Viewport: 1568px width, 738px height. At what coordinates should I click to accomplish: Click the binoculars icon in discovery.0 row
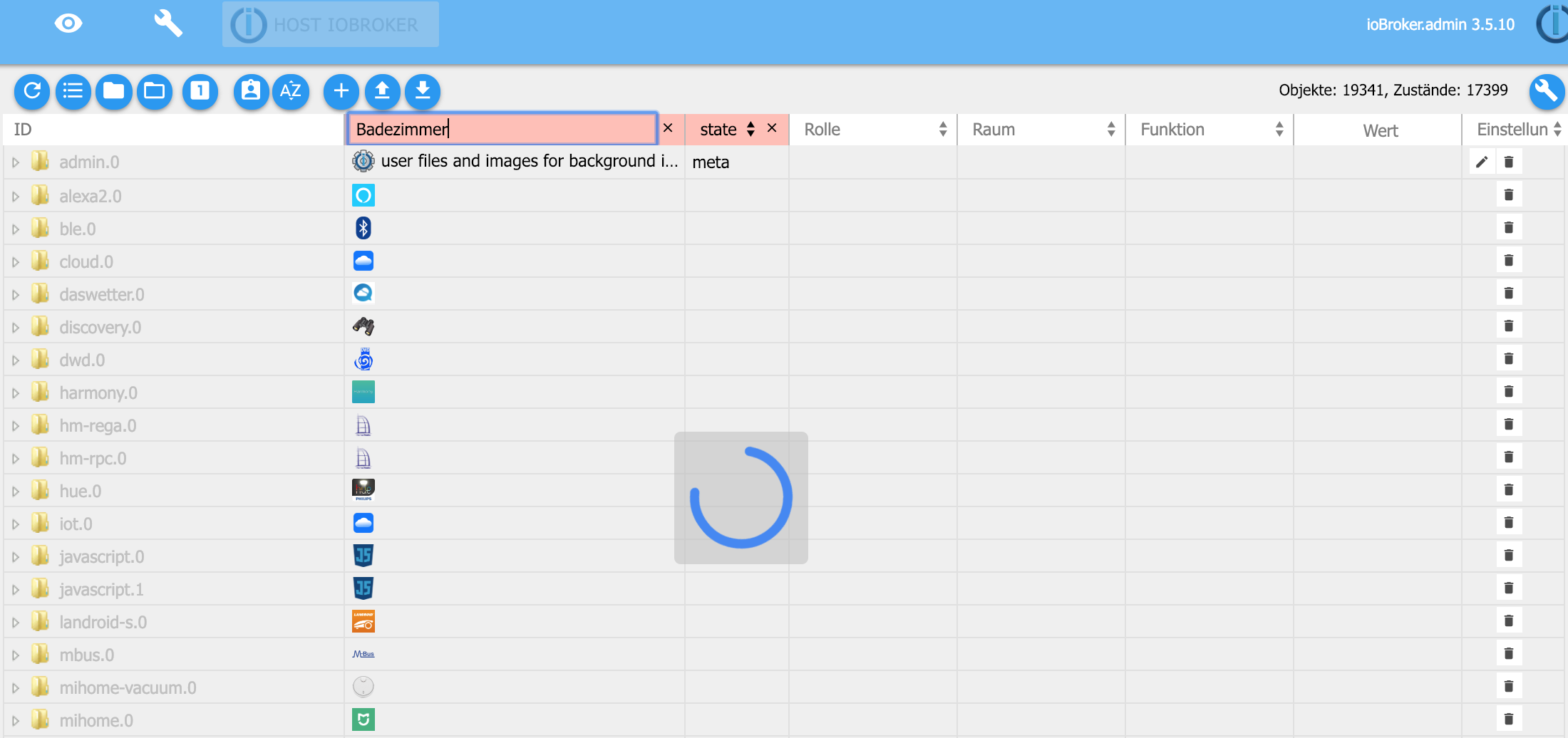[x=363, y=326]
